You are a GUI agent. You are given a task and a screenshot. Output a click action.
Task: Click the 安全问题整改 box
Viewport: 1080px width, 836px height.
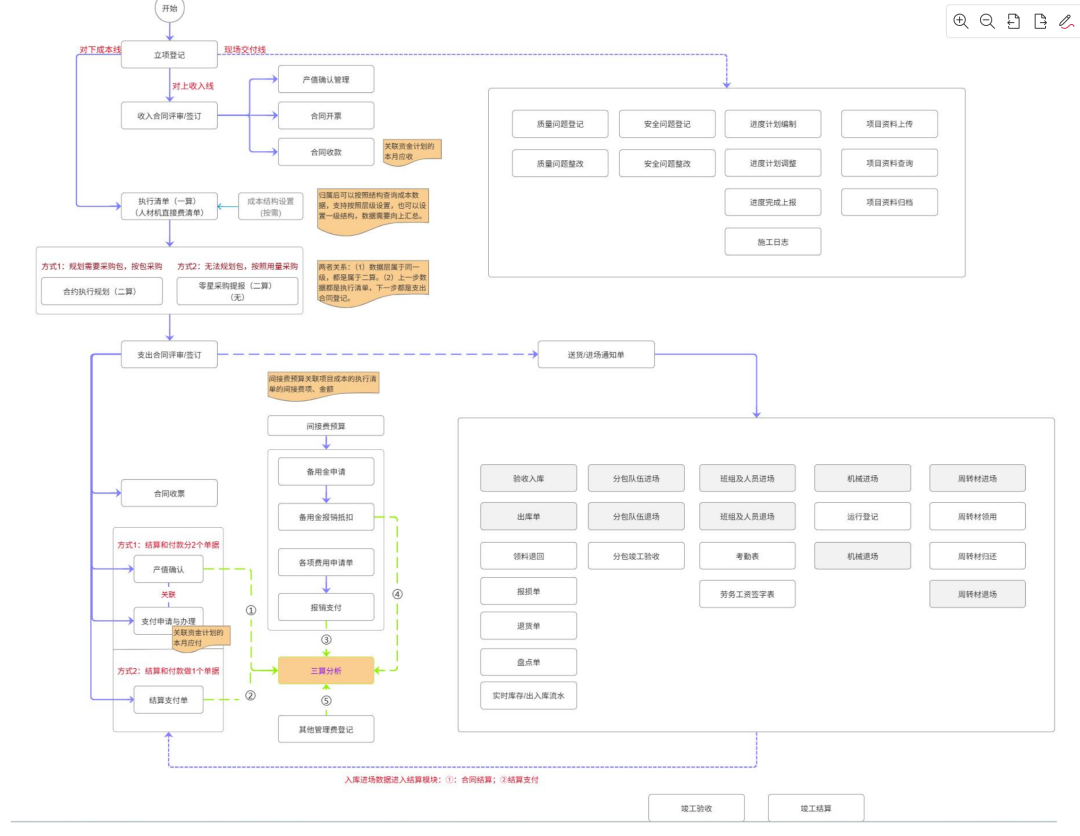click(667, 163)
